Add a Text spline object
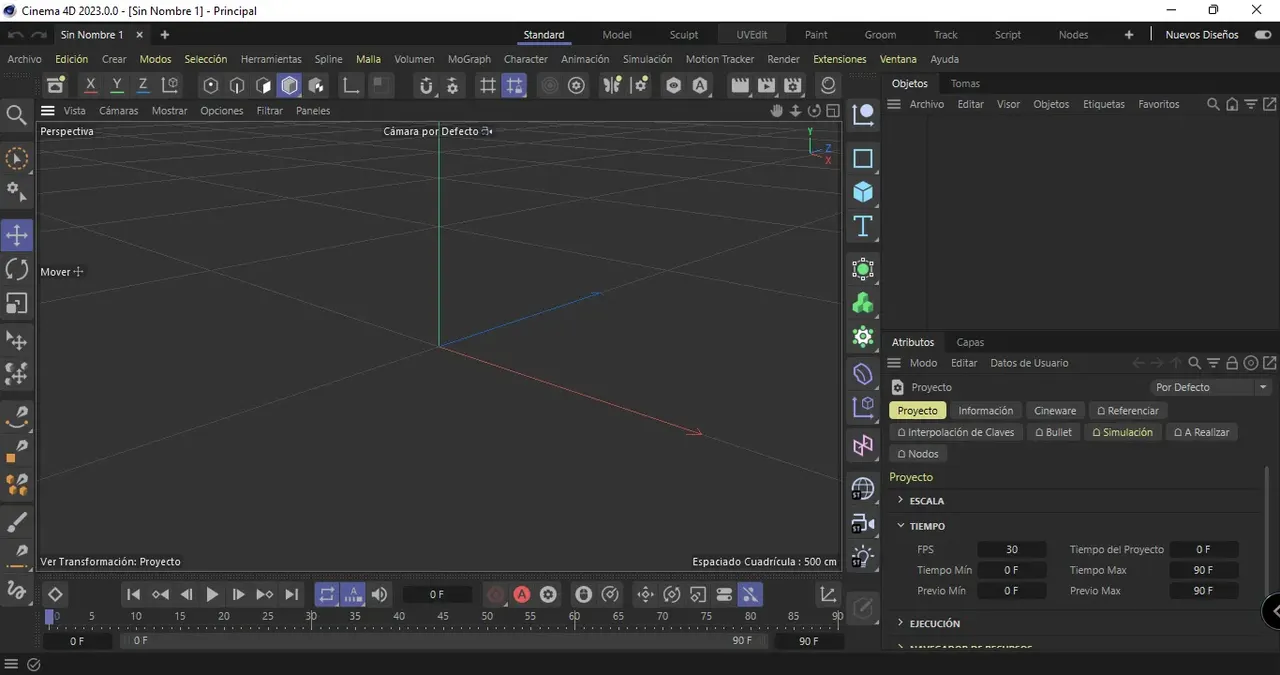Viewport: 1280px width, 675px height. coord(863,226)
